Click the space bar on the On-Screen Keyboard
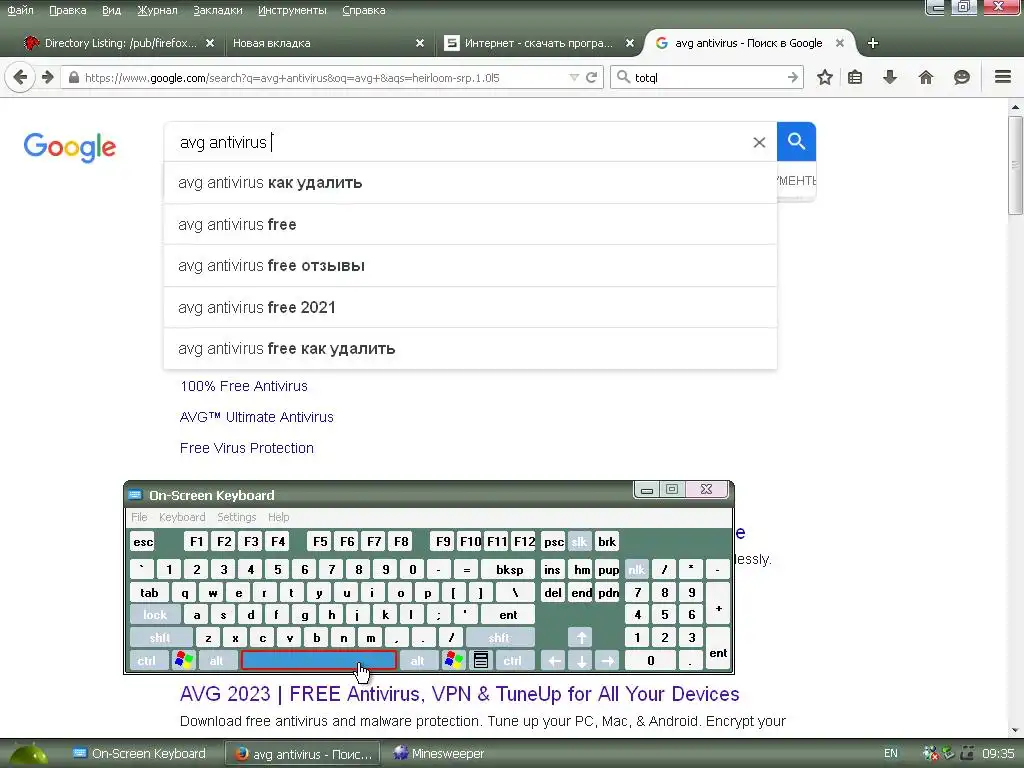The image size is (1024, 768). (x=319, y=660)
